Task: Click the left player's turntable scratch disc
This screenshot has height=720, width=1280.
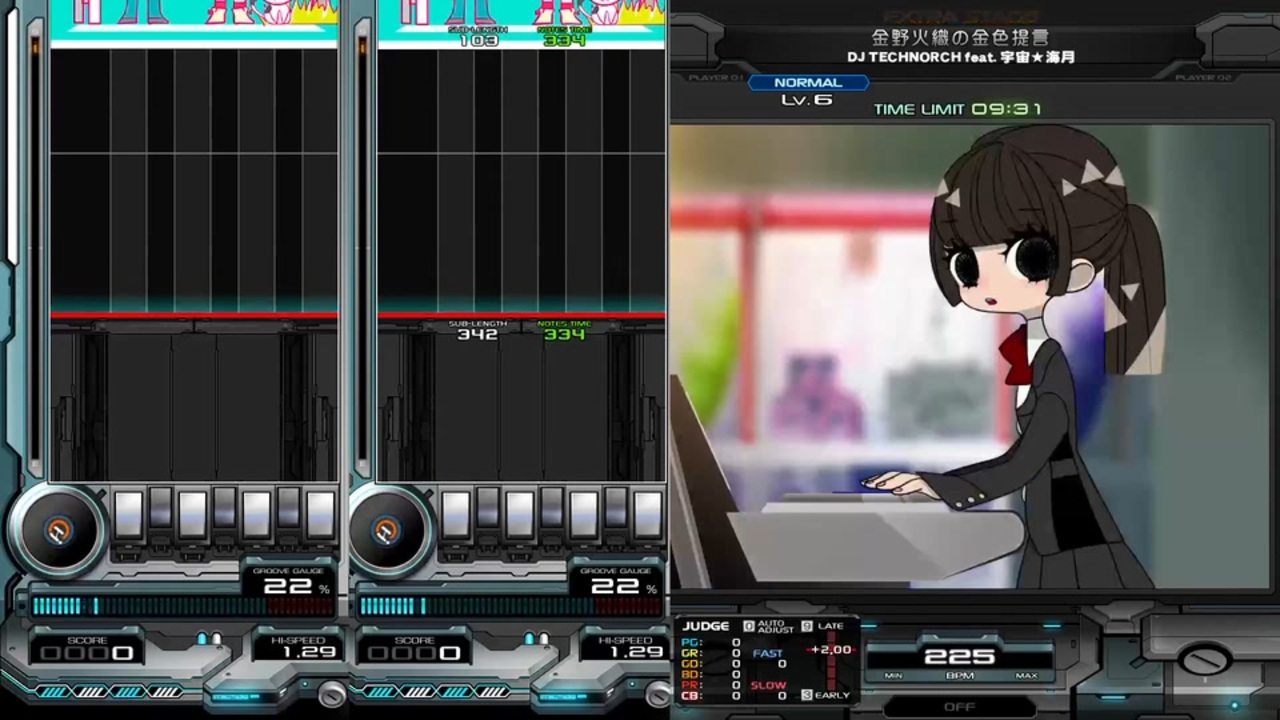Action: coord(59,533)
